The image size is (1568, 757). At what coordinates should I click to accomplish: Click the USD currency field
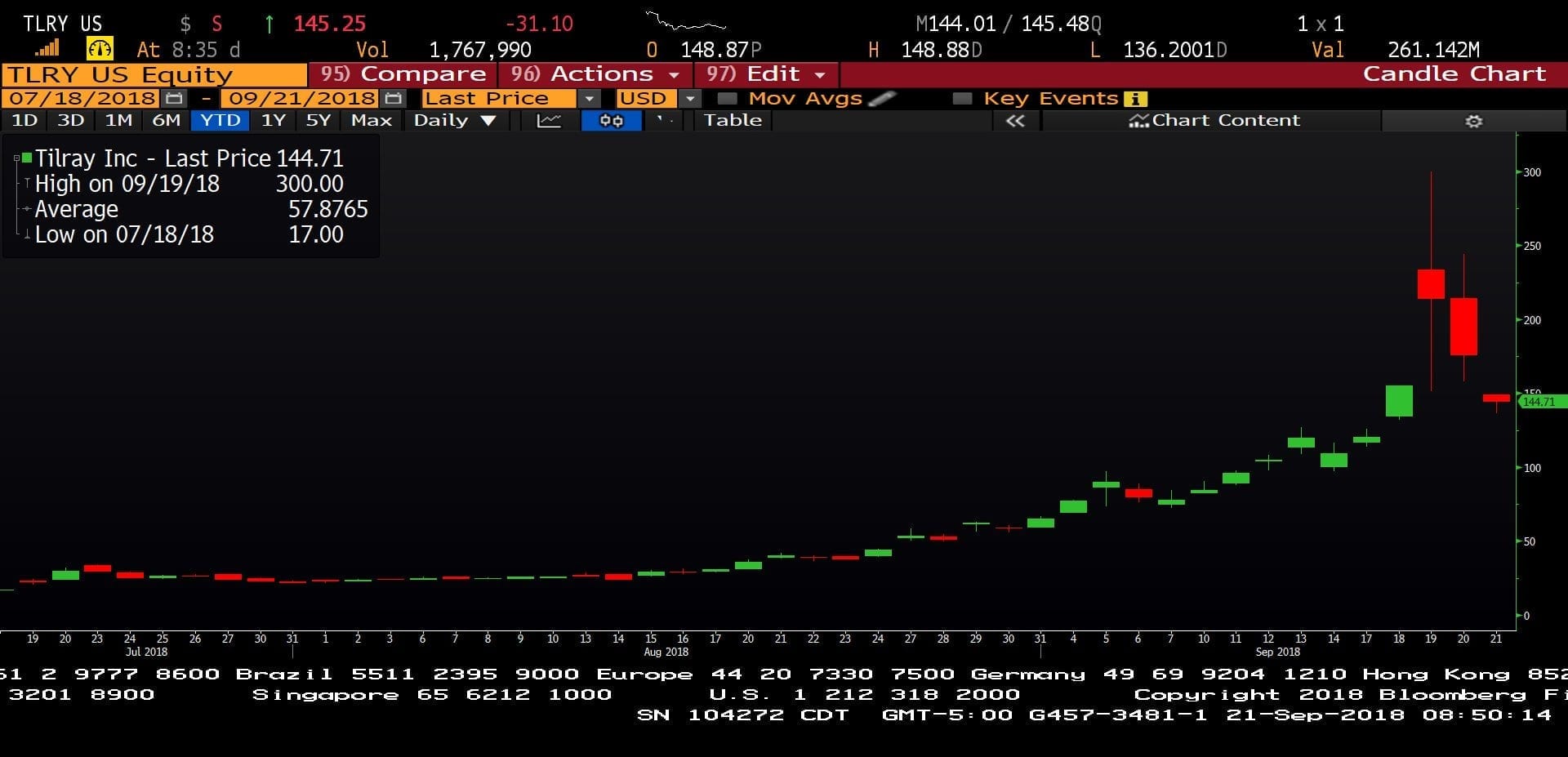[x=648, y=99]
